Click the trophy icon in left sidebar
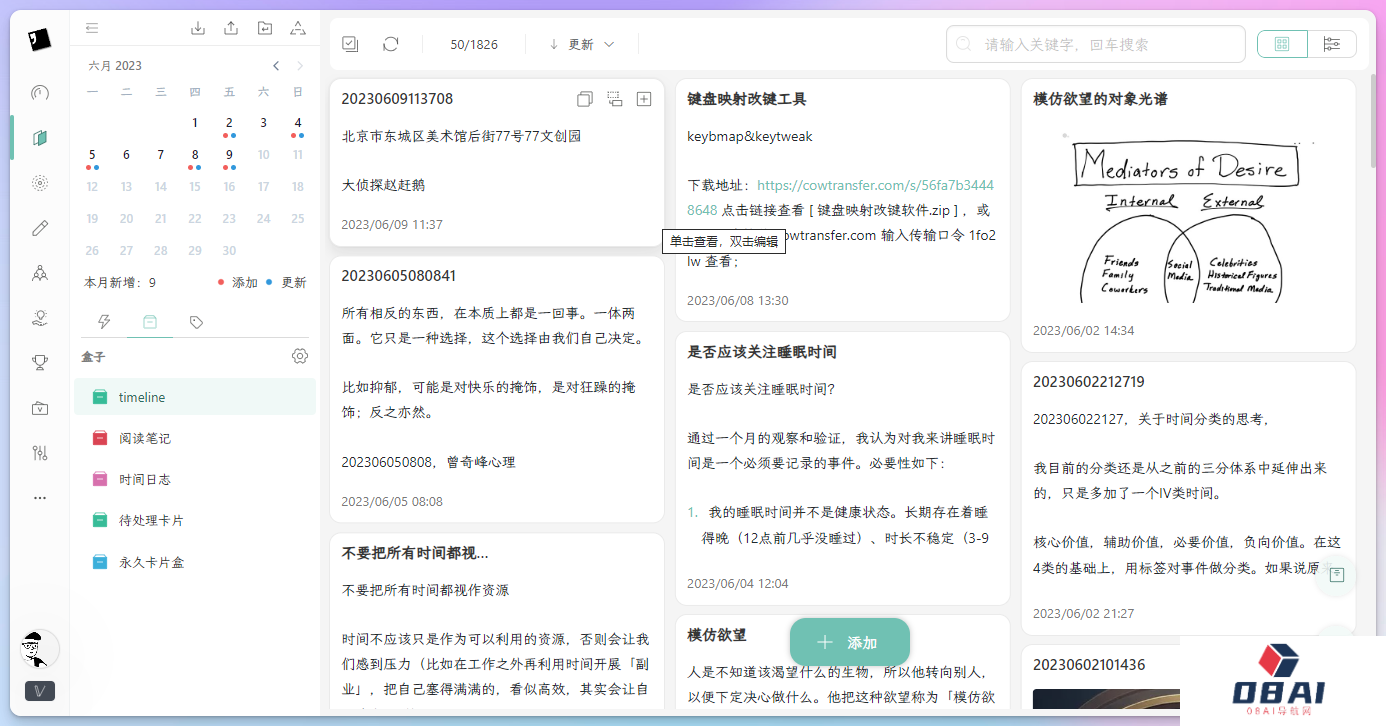The width and height of the screenshot is (1386, 726). tap(40, 362)
